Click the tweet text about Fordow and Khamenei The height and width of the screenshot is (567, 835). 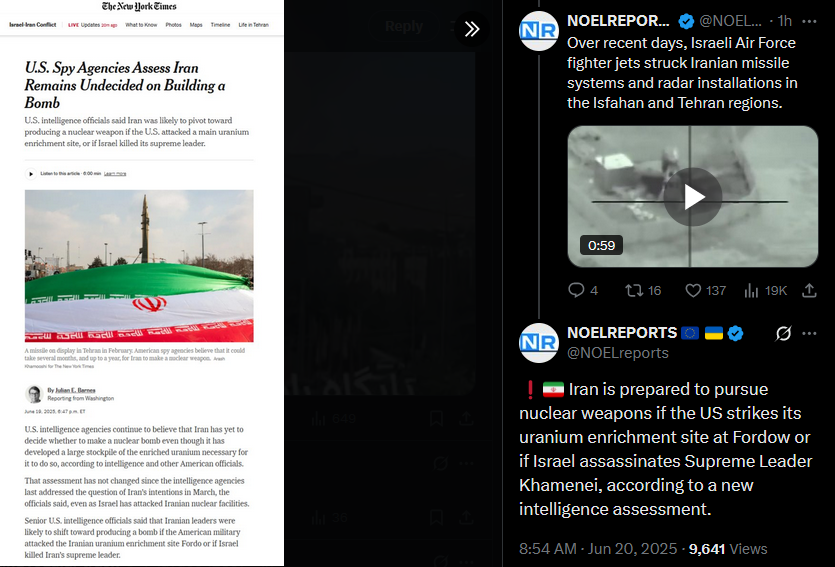coord(666,449)
